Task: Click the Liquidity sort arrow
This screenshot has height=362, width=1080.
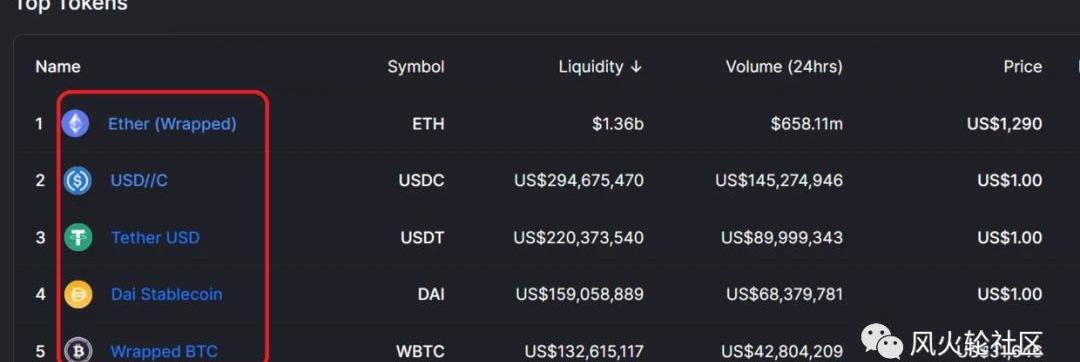Action: click(636, 67)
